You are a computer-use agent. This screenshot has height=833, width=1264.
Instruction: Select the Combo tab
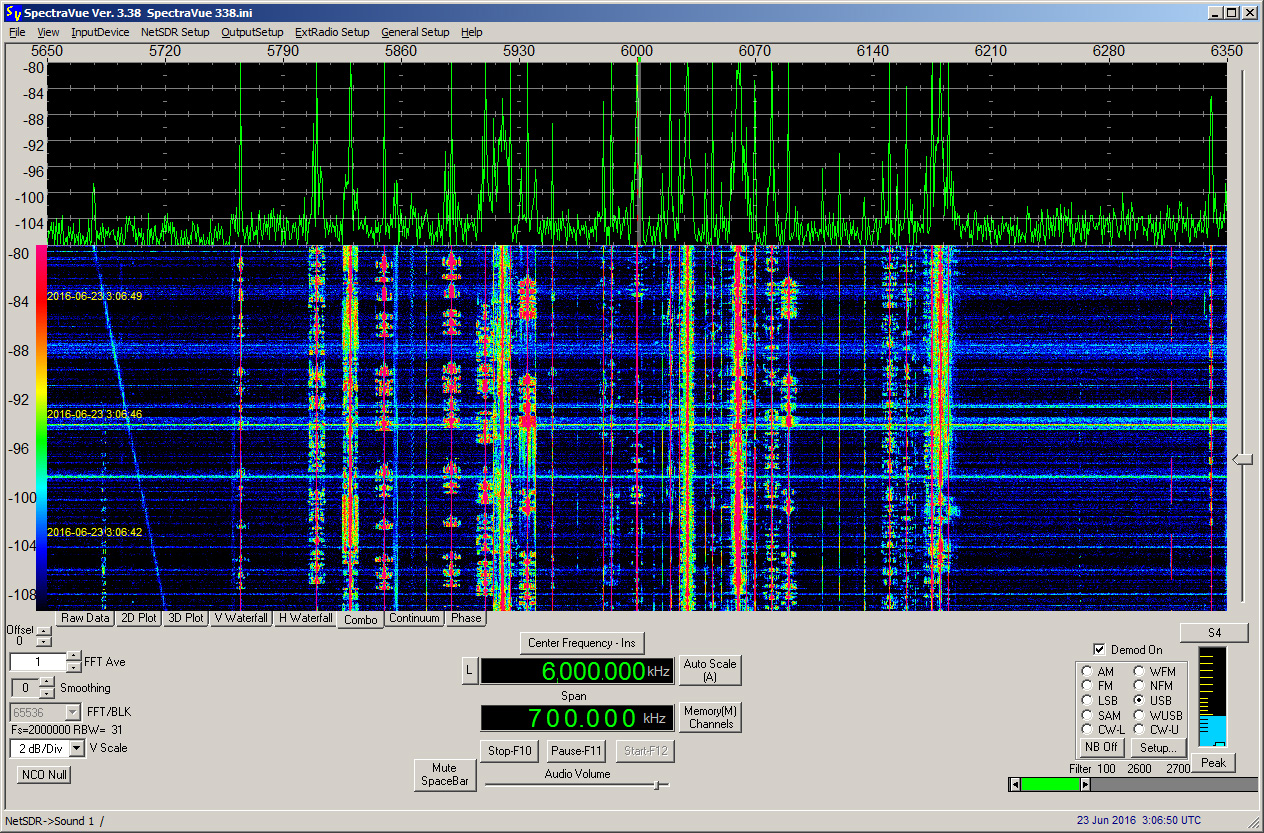[x=361, y=619]
